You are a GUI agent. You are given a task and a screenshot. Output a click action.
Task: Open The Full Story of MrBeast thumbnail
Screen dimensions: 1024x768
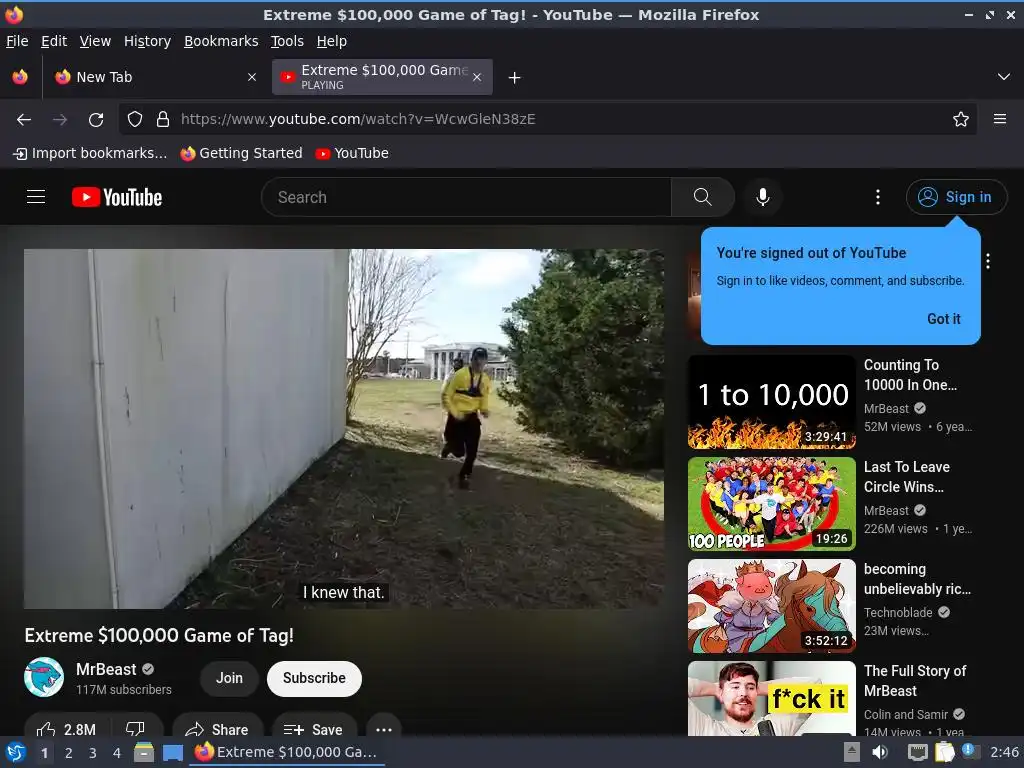tap(771, 698)
